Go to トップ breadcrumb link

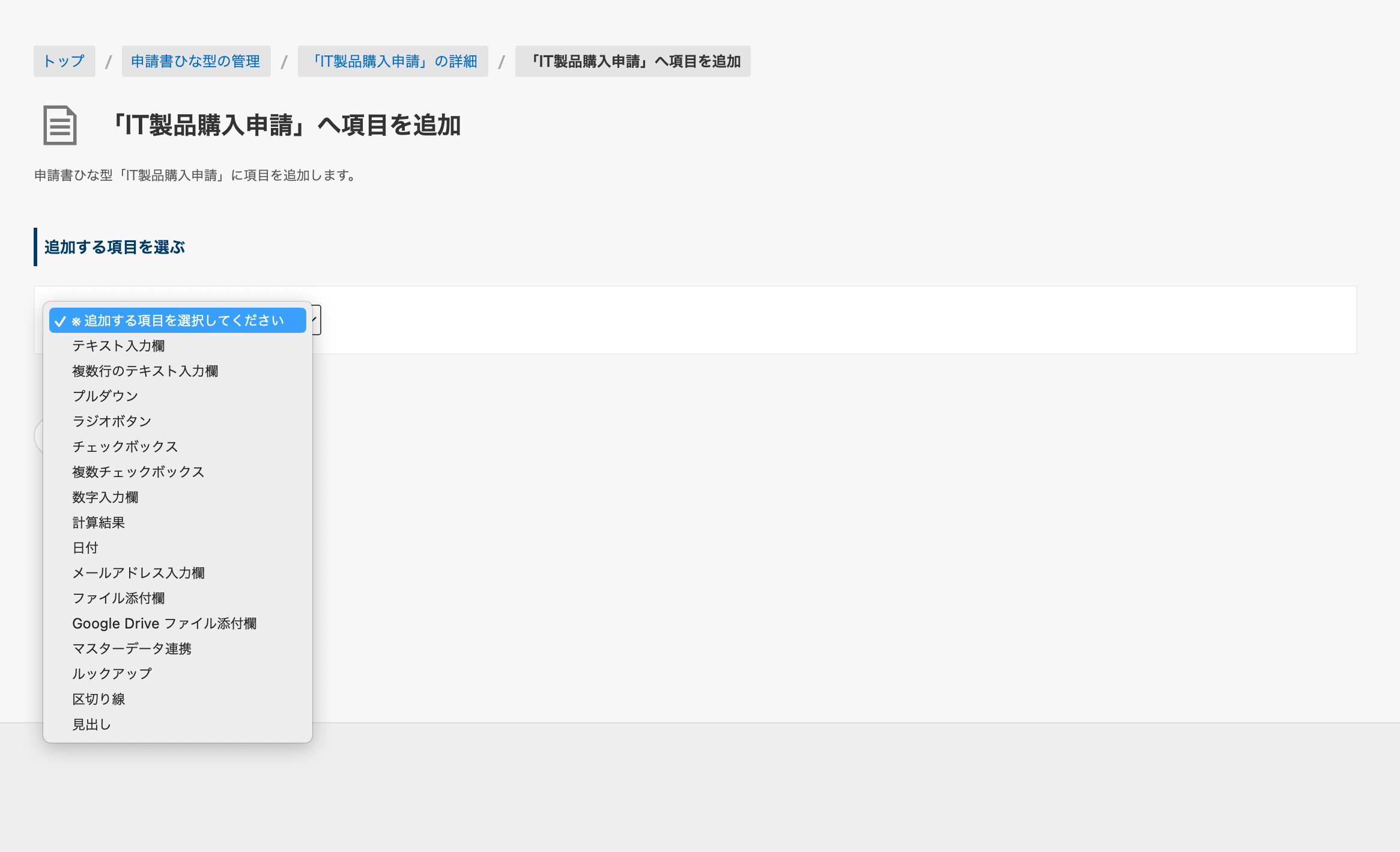(64, 61)
